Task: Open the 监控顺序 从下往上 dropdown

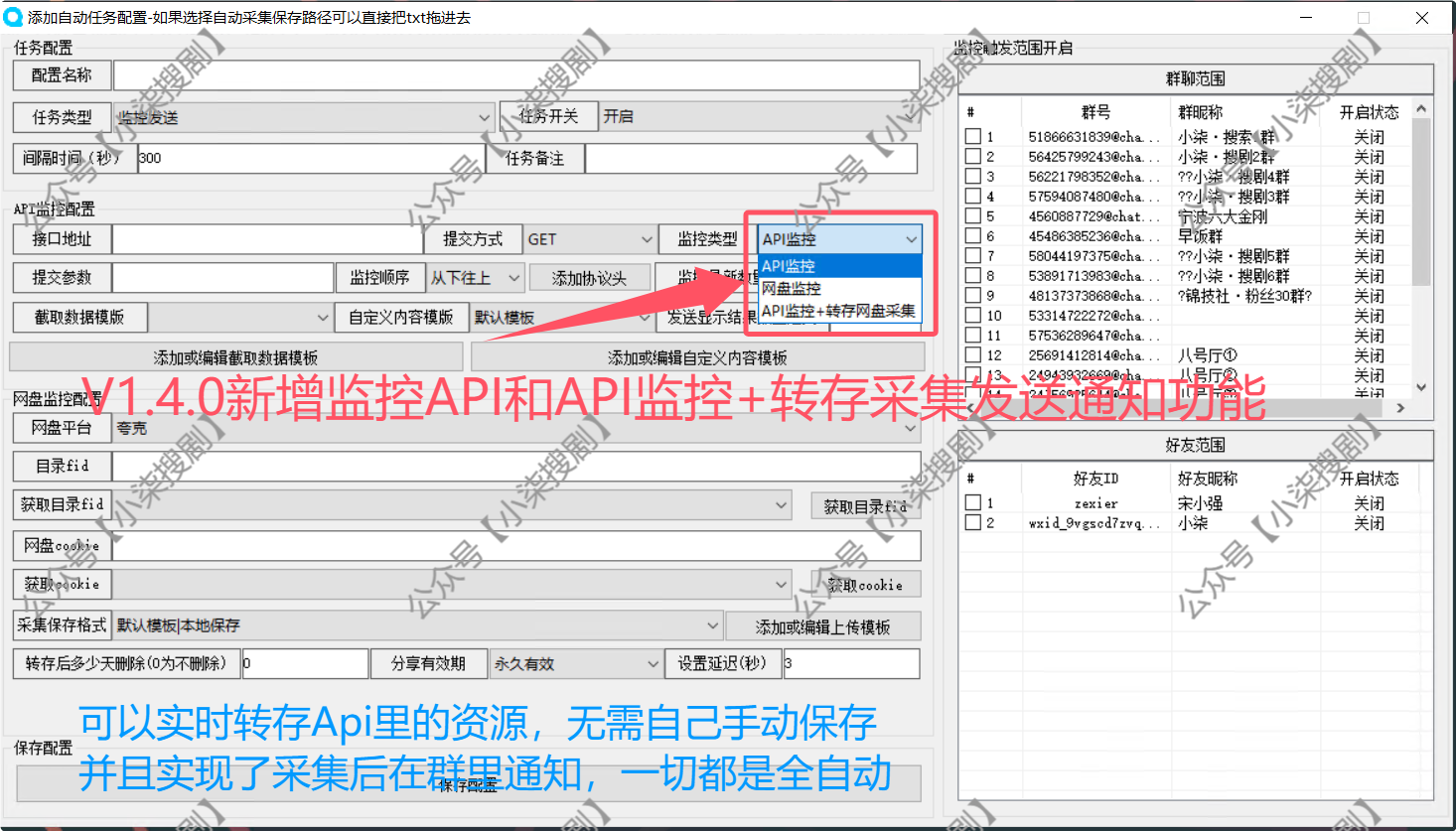Action: pyautogui.click(x=475, y=278)
